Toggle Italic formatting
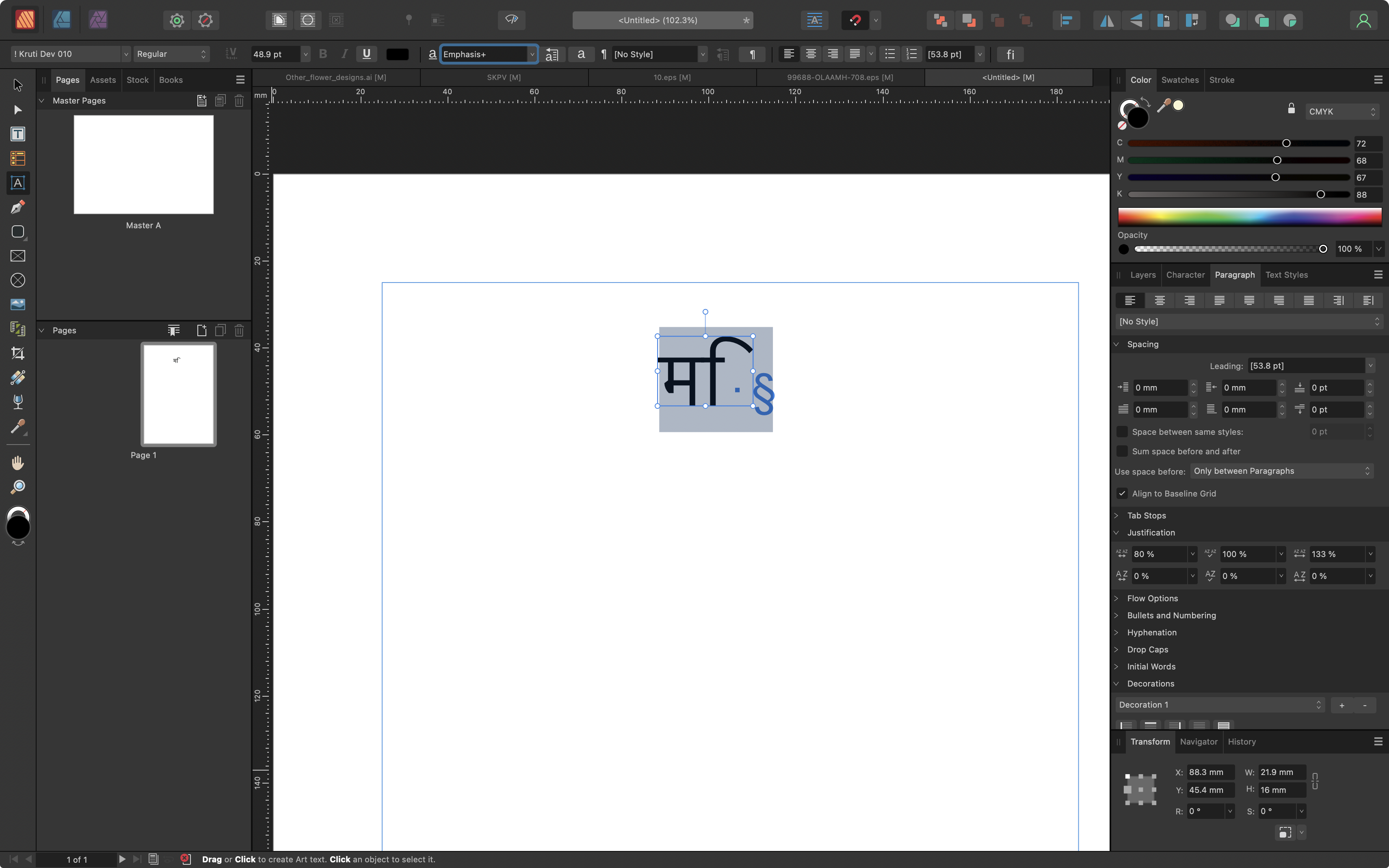Viewport: 1389px width, 868px height. coord(344,54)
